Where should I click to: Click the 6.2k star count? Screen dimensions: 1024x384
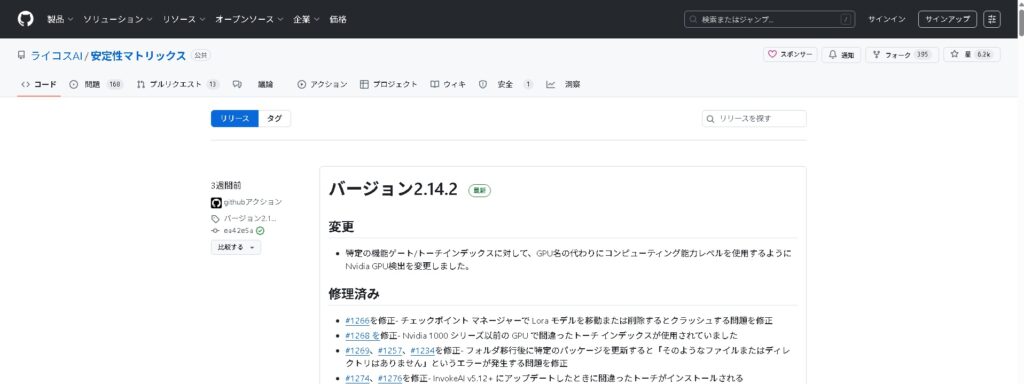[x=983, y=55]
